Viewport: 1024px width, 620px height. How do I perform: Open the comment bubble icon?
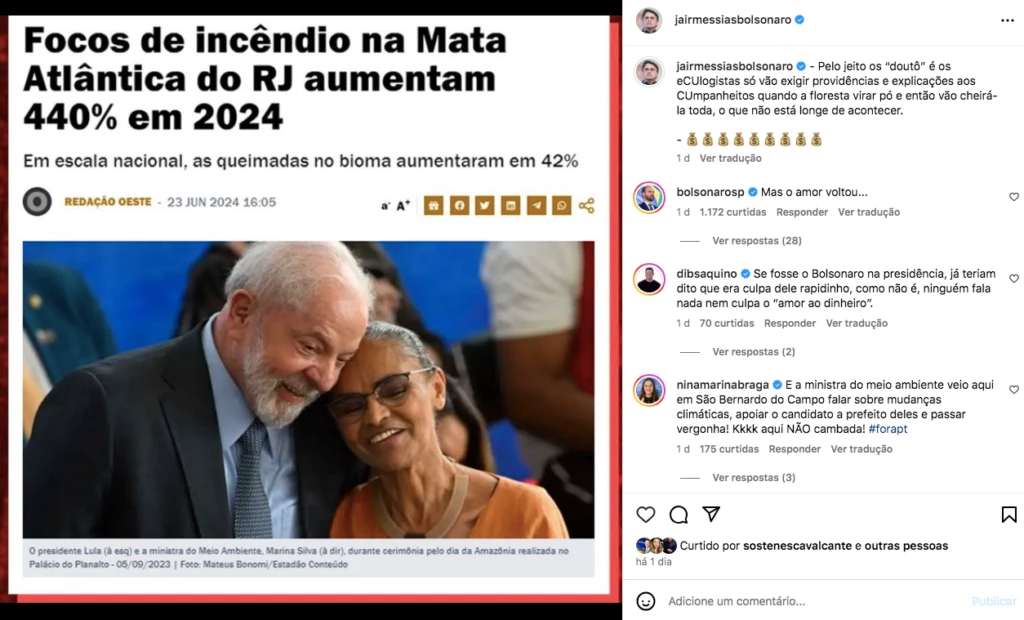click(x=679, y=515)
